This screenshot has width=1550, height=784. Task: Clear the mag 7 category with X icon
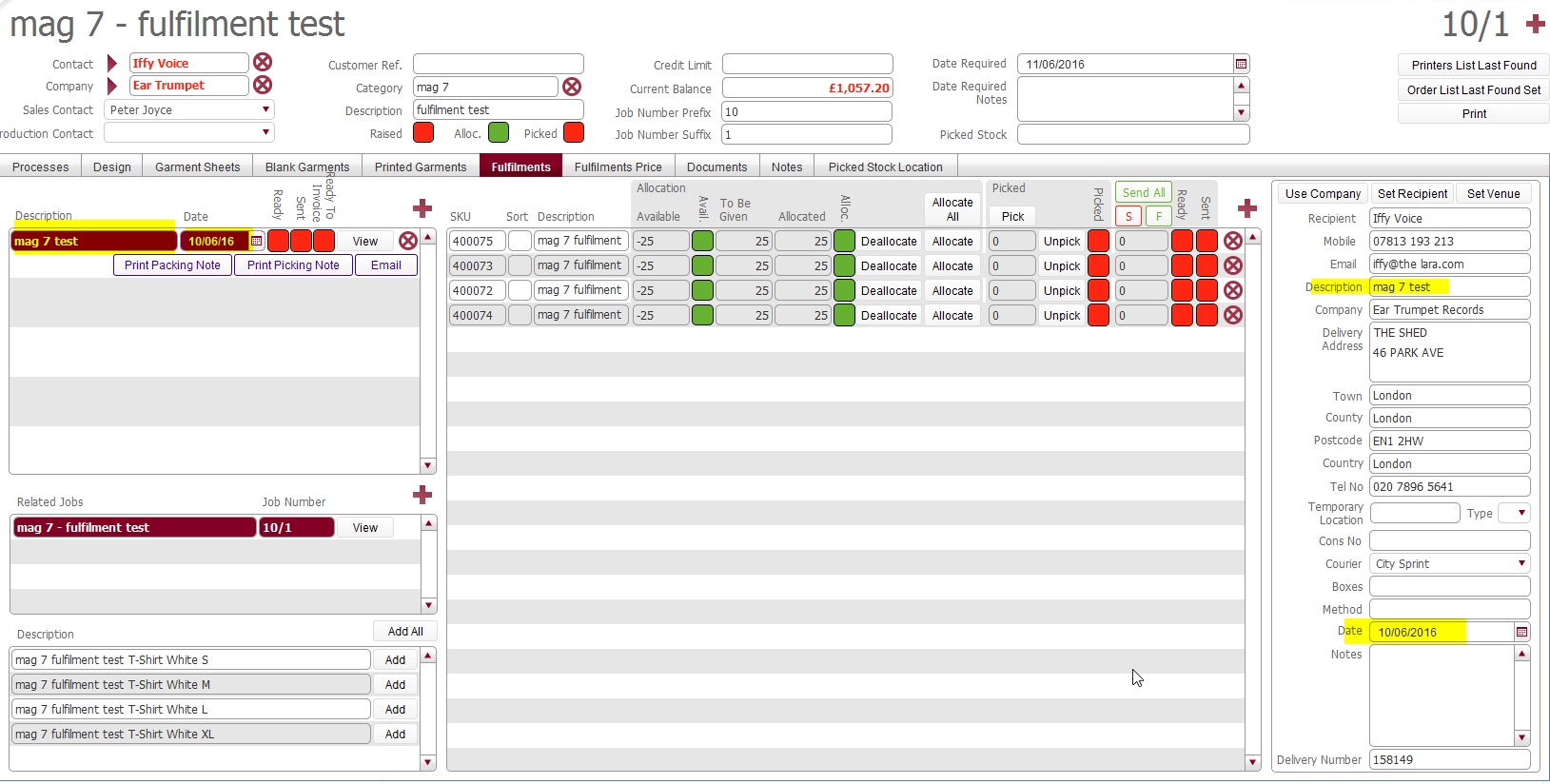pyautogui.click(x=572, y=87)
